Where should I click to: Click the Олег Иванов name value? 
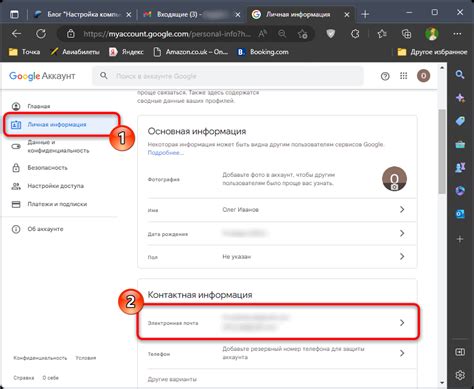point(240,210)
